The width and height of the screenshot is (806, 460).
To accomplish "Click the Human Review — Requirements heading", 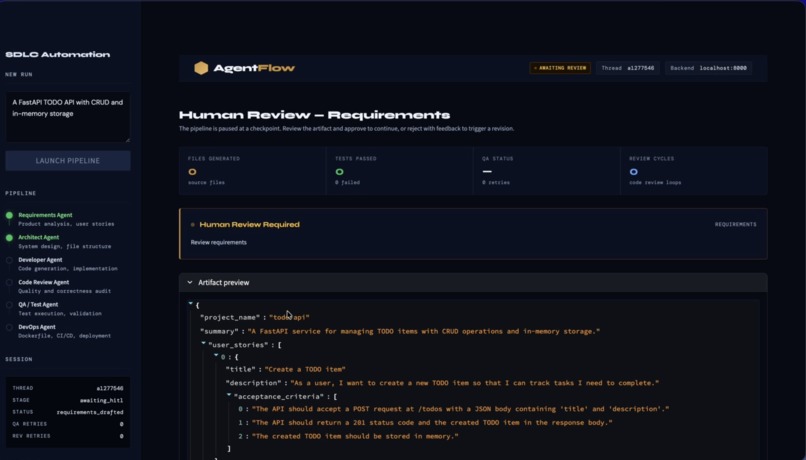I will (x=315, y=115).
